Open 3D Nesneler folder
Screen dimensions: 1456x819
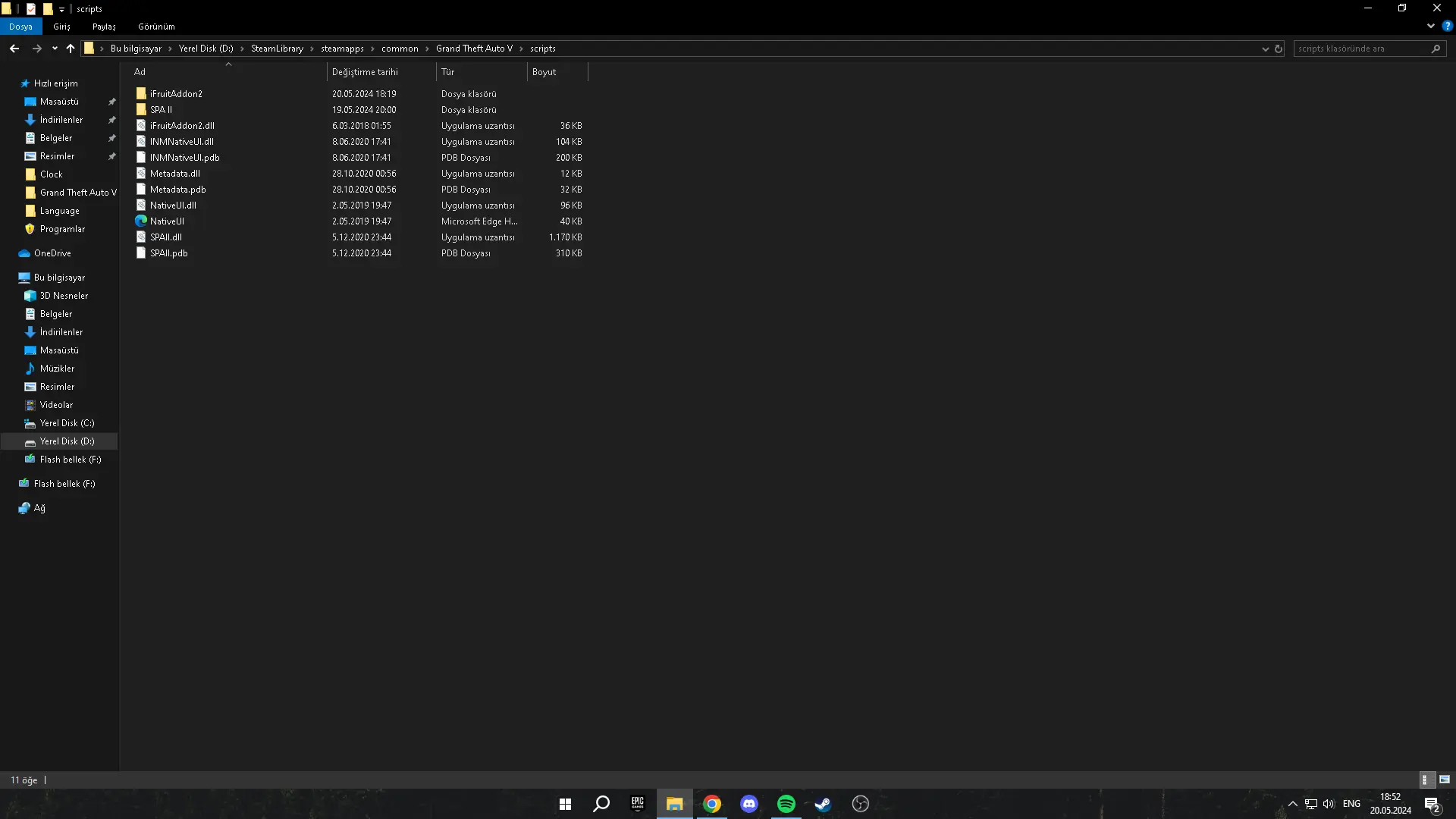click(x=64, y=296)
